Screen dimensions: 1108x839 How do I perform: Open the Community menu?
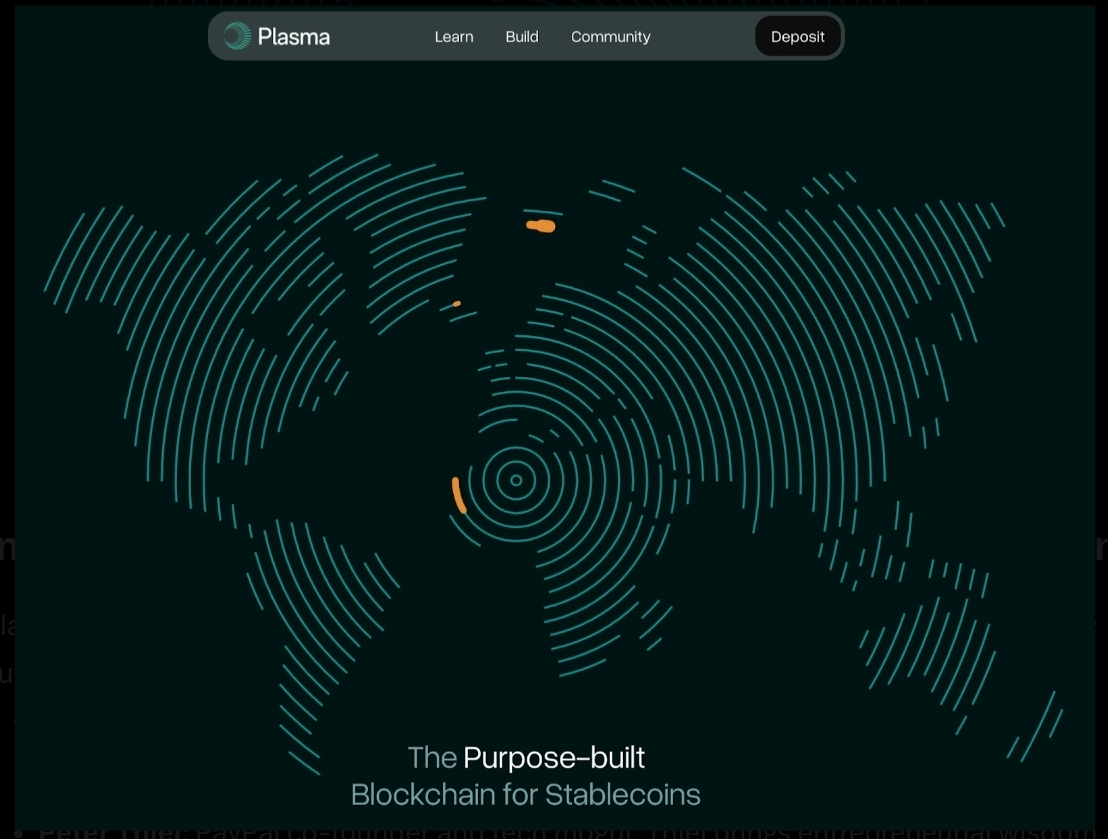(611, 37)
